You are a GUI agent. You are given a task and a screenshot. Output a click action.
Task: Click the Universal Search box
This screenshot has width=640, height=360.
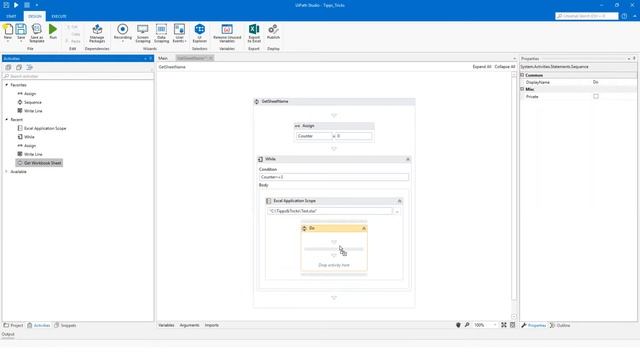click(x=587, y=16)
